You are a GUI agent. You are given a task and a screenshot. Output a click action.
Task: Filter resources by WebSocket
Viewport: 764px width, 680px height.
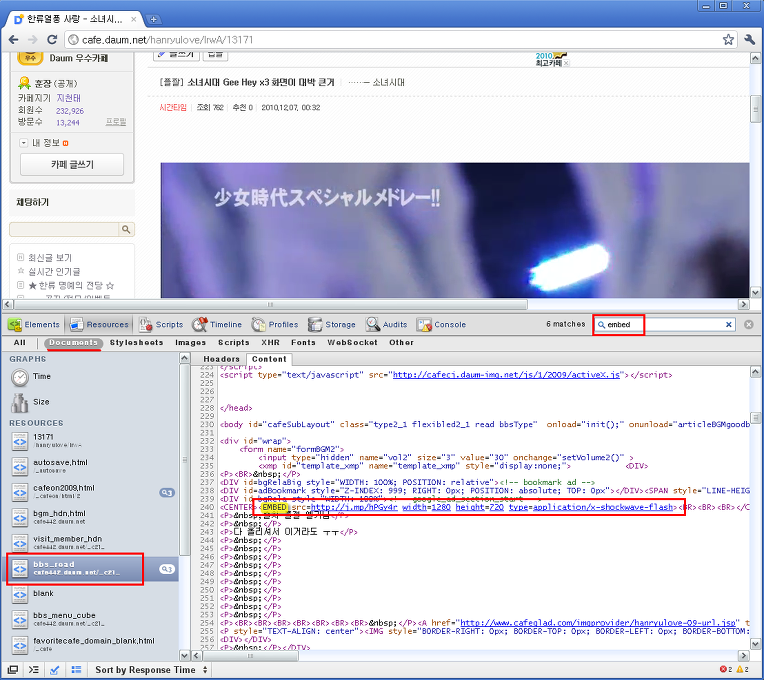click(352, 342)
